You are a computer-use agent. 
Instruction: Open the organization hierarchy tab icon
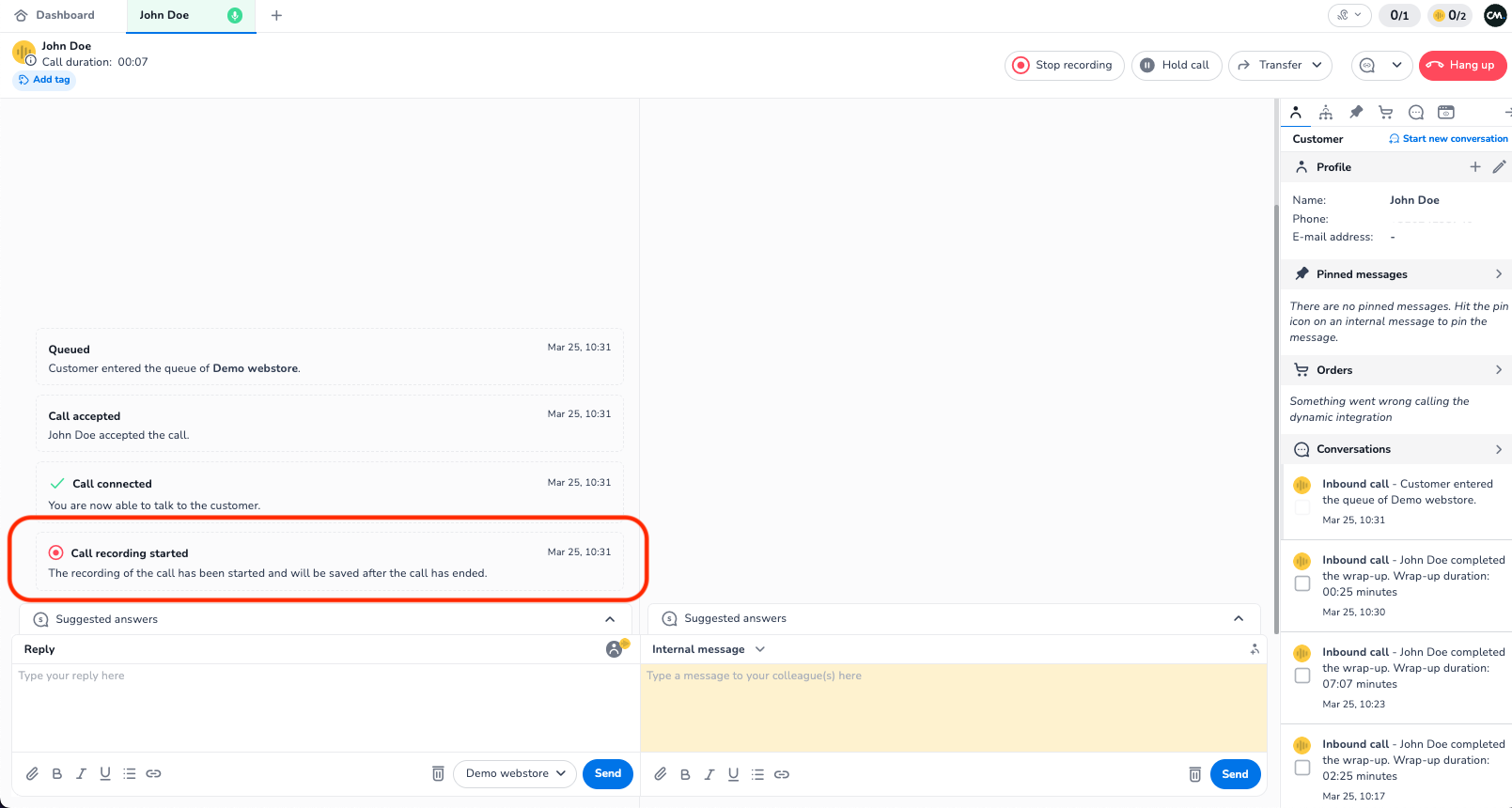tap(1326, 113)
